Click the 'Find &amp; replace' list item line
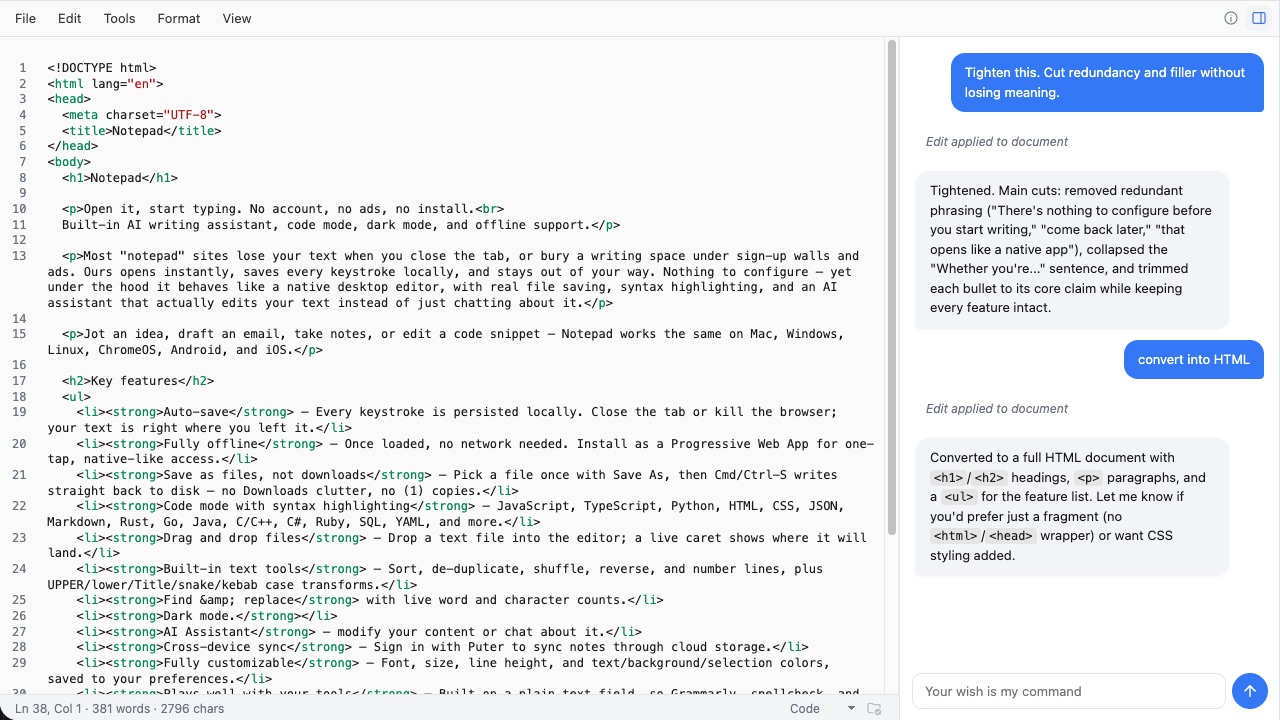This screenshot has width=1280, height=720. coord(370,600)
